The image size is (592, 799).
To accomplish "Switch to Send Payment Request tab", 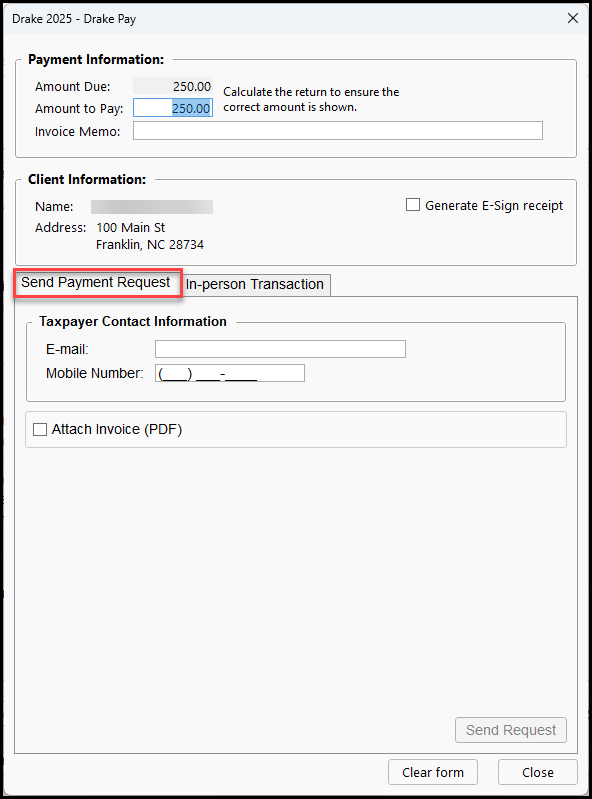I will point(96,282).
